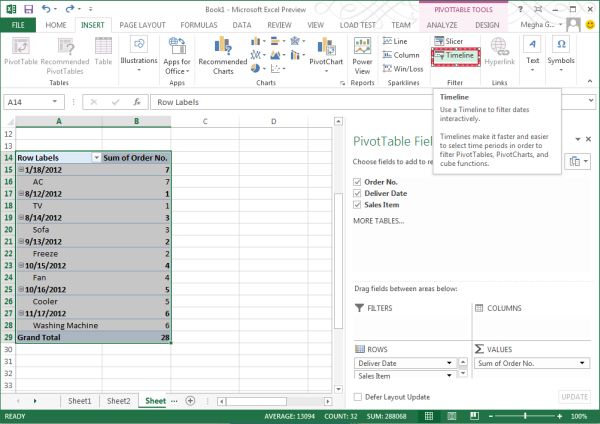Switch to Page Break Preview in status bar
The height and width of the screenshot is (424, 600).
click(x=474, y=416)
